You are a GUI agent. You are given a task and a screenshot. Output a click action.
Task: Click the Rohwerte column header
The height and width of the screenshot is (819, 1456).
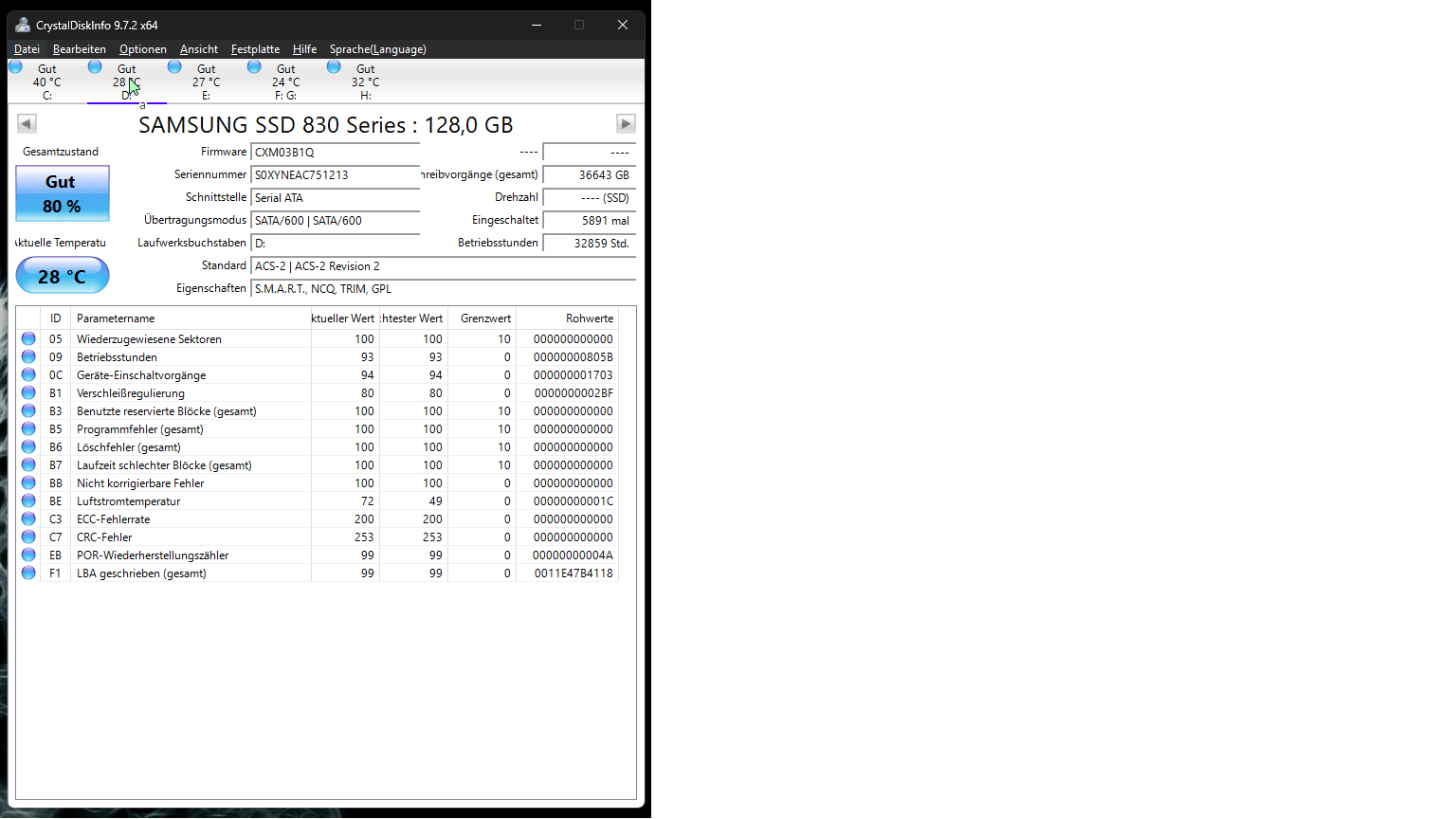click(568, 318)
